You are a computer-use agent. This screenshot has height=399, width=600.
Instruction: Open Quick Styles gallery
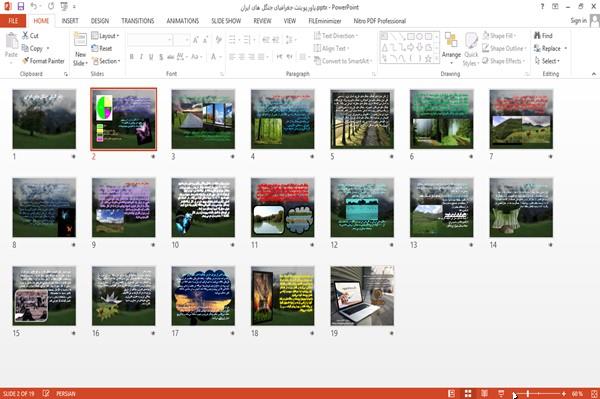[x=471, y=49]
